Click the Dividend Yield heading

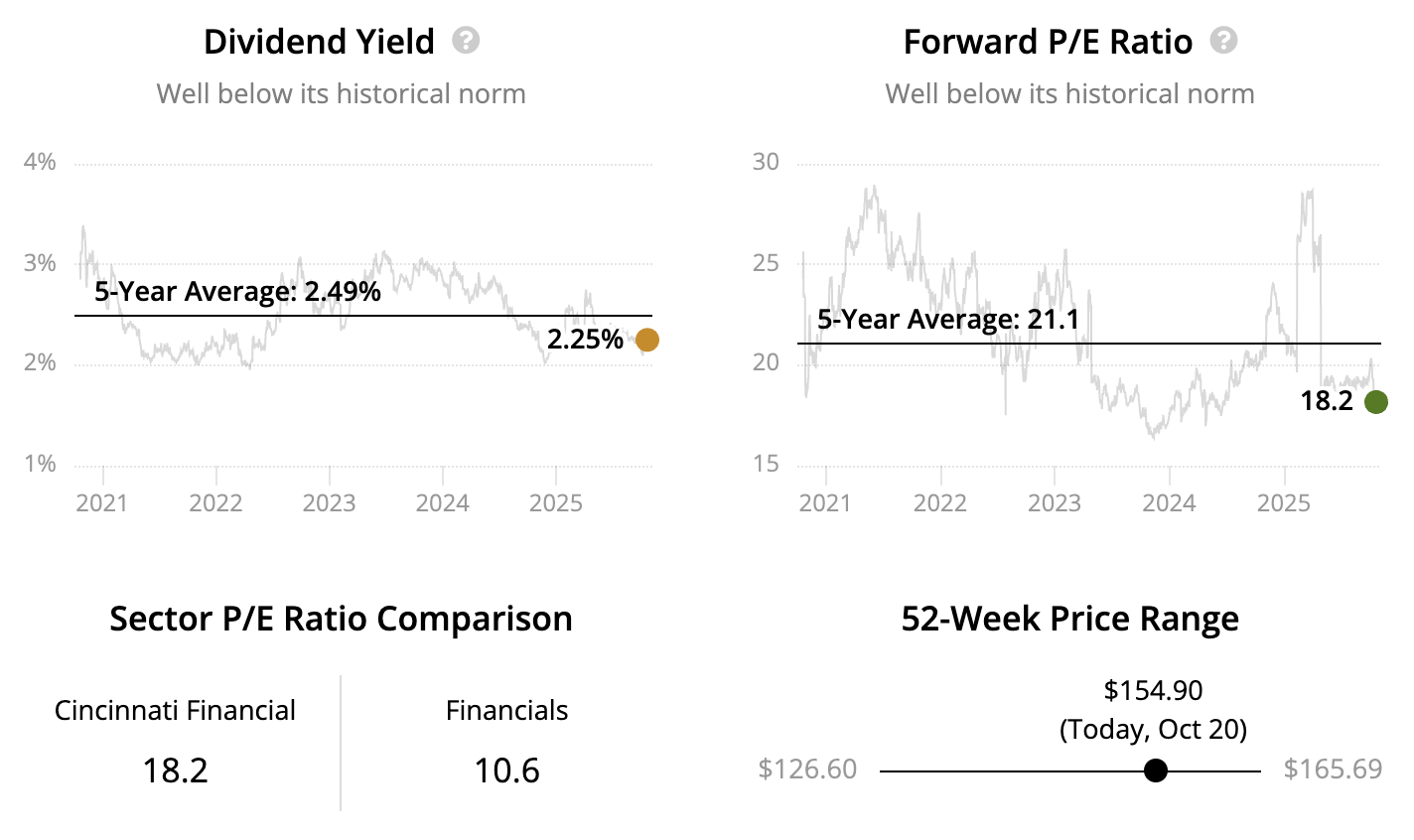[x=319, y=42]
